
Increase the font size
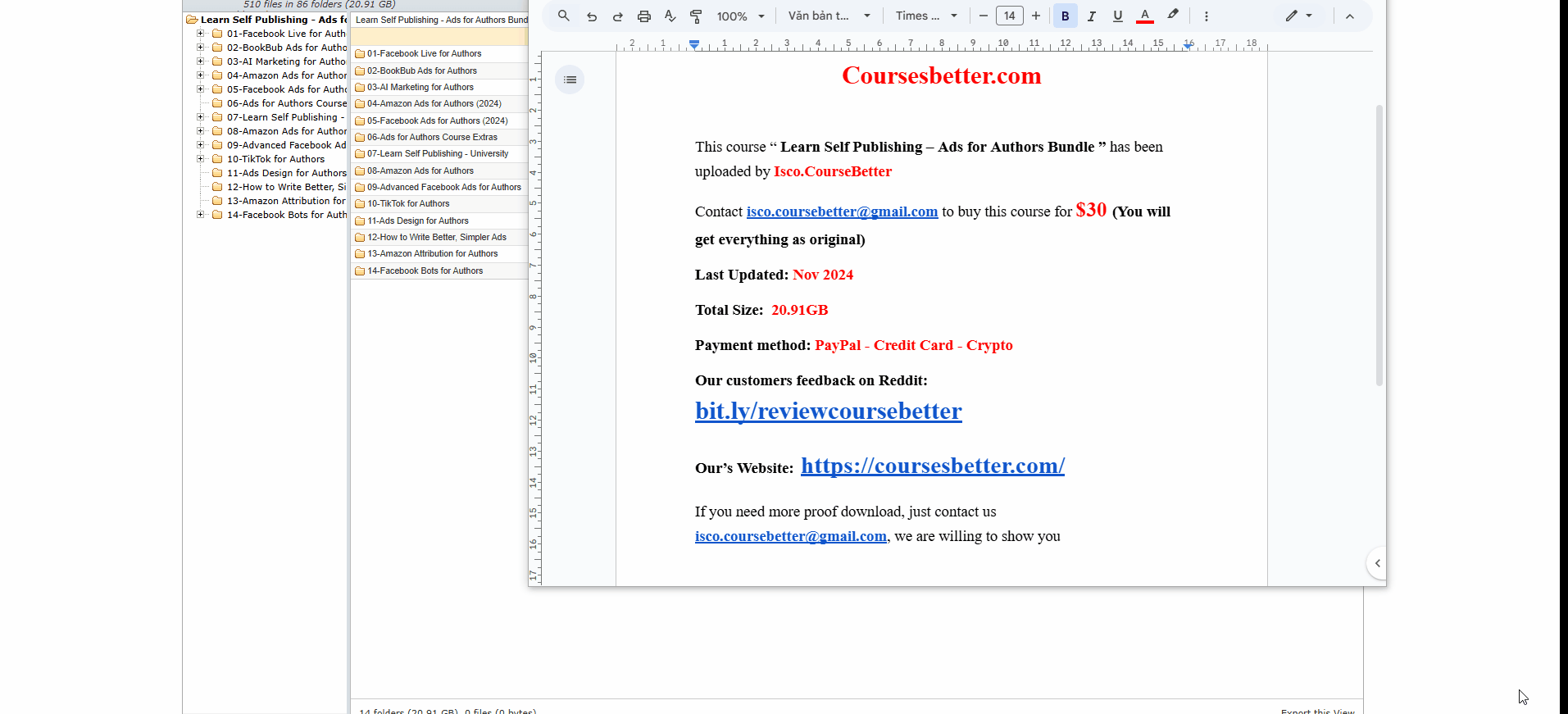[1036, 16]
